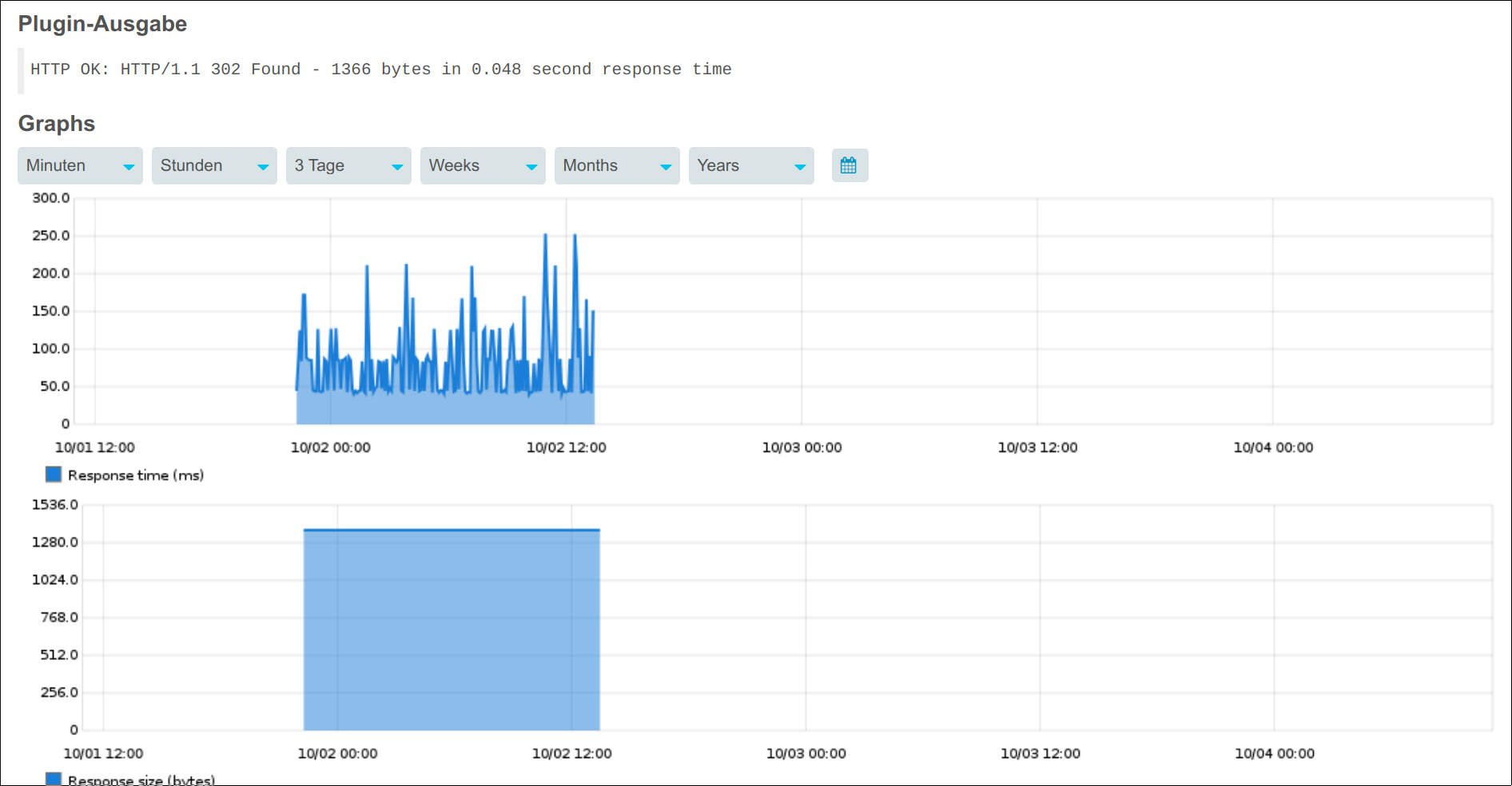The height and width of the screenshot is (786, 1512).
Task: Toggle Response size (bytes) legend swatch
Action: tap(54, 779)
